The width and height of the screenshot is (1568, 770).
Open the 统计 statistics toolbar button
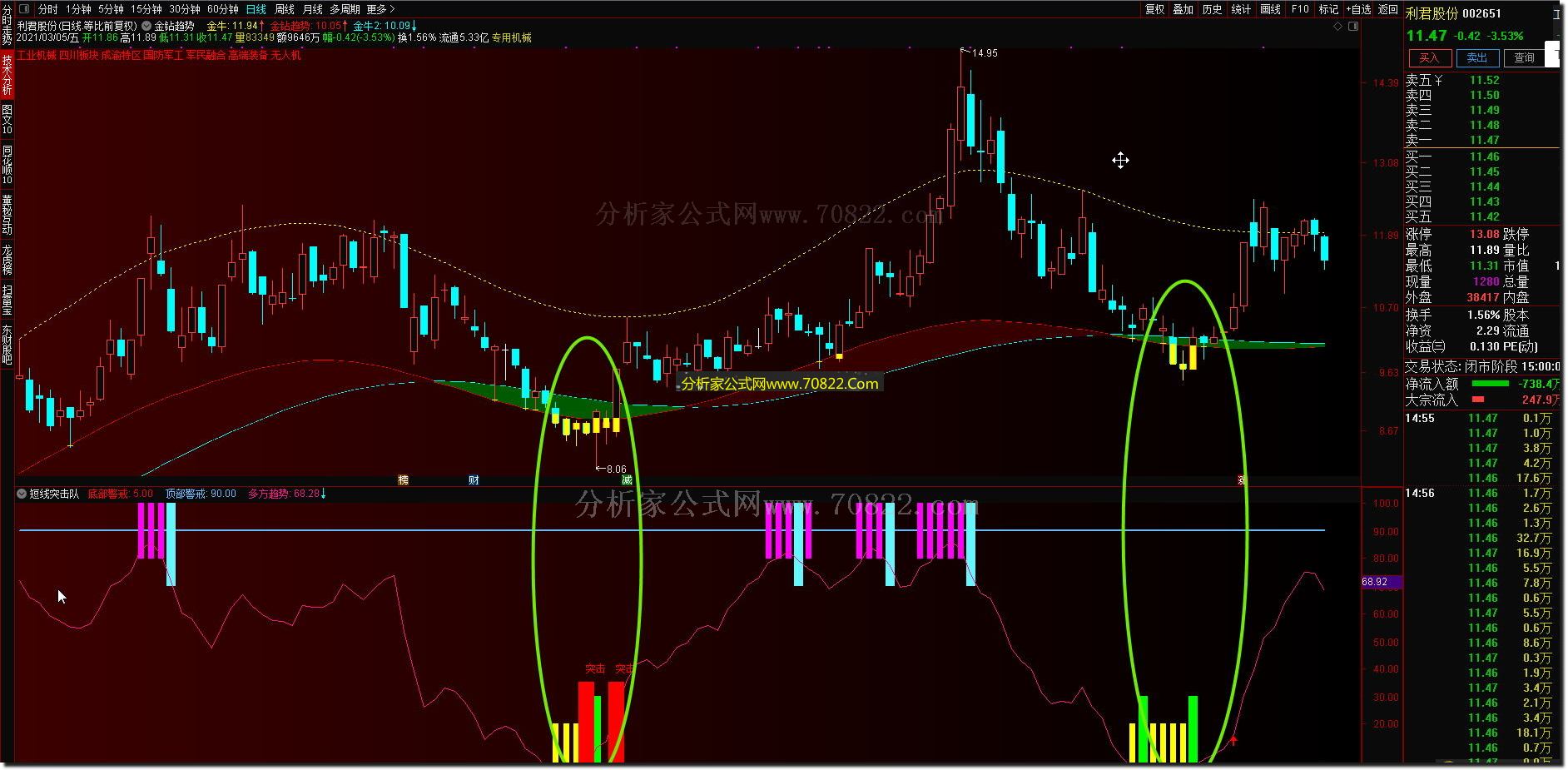(1241, 9)
